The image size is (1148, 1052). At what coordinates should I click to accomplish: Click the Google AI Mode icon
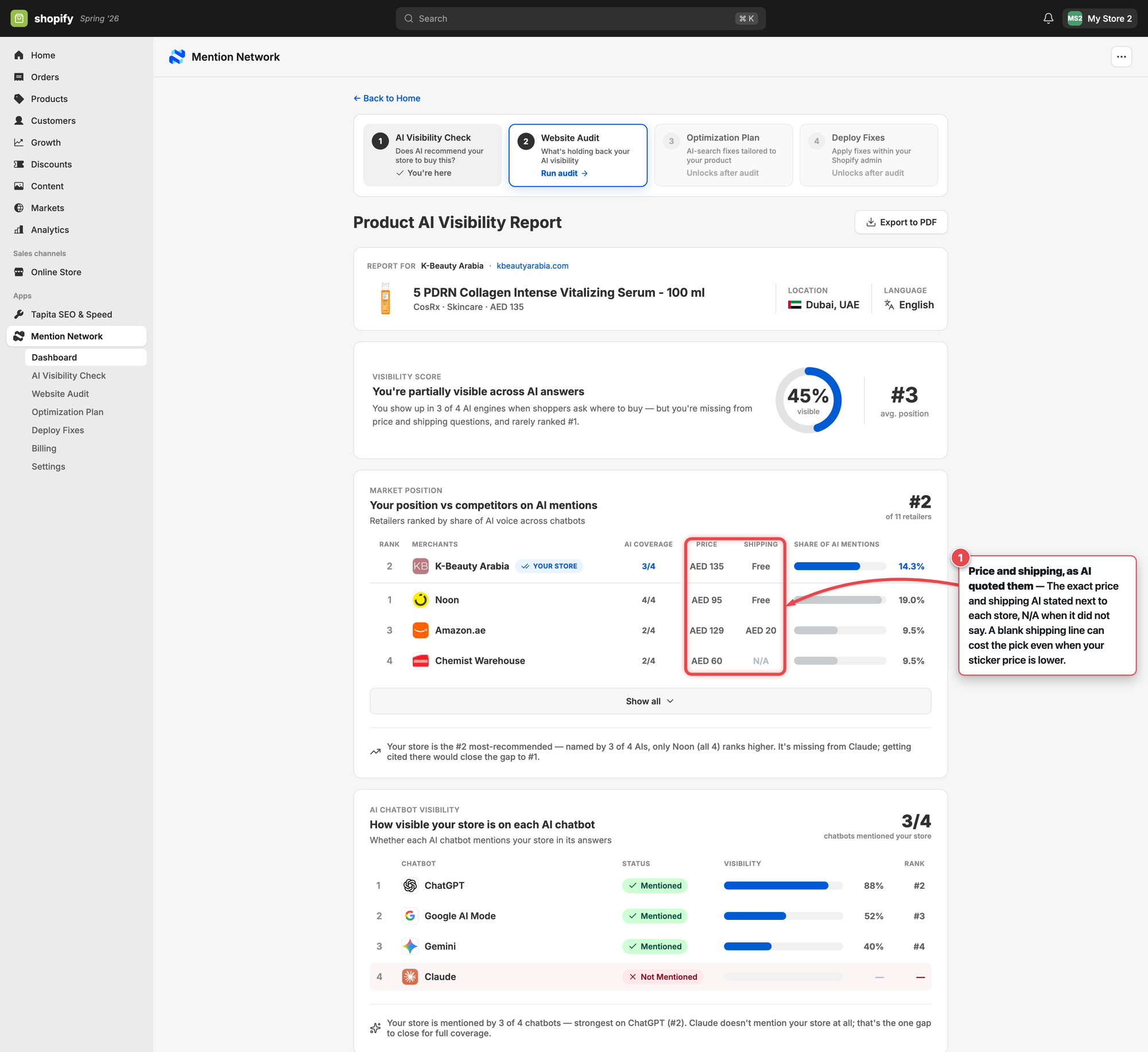[x=410, y=916]
